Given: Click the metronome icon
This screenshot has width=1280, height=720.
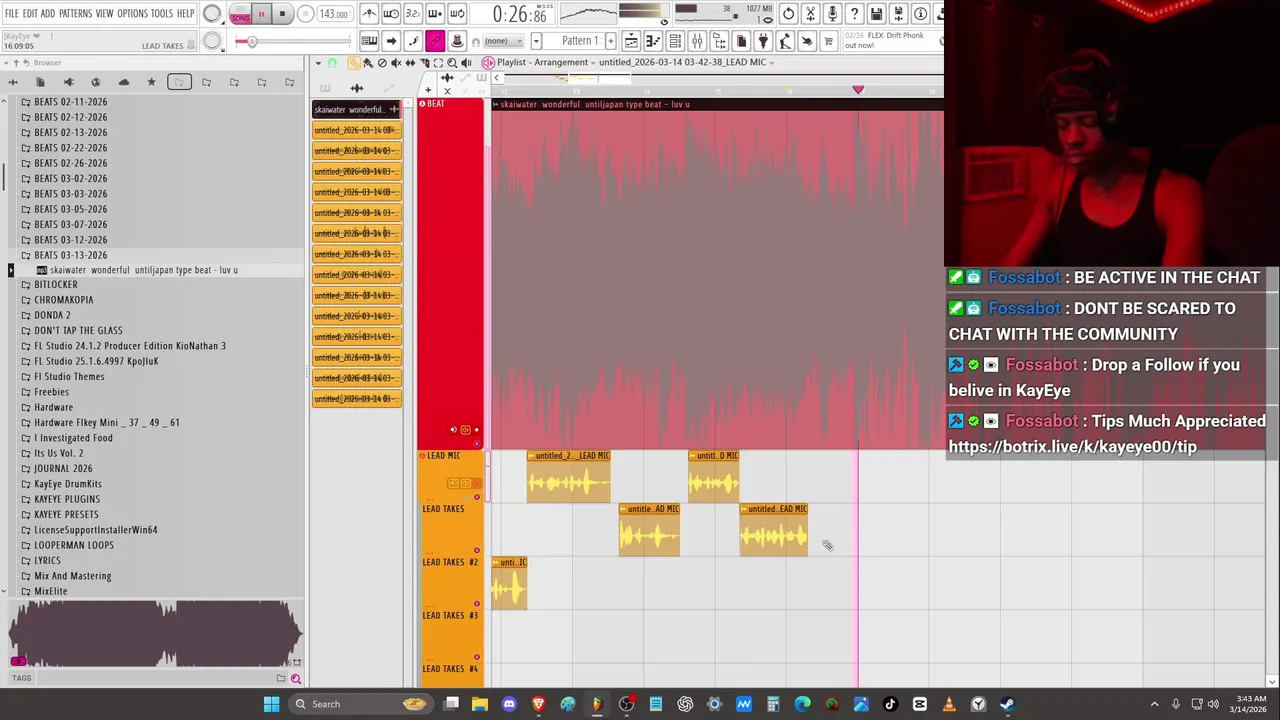Looking at the screenshot, I should (370, 14).
